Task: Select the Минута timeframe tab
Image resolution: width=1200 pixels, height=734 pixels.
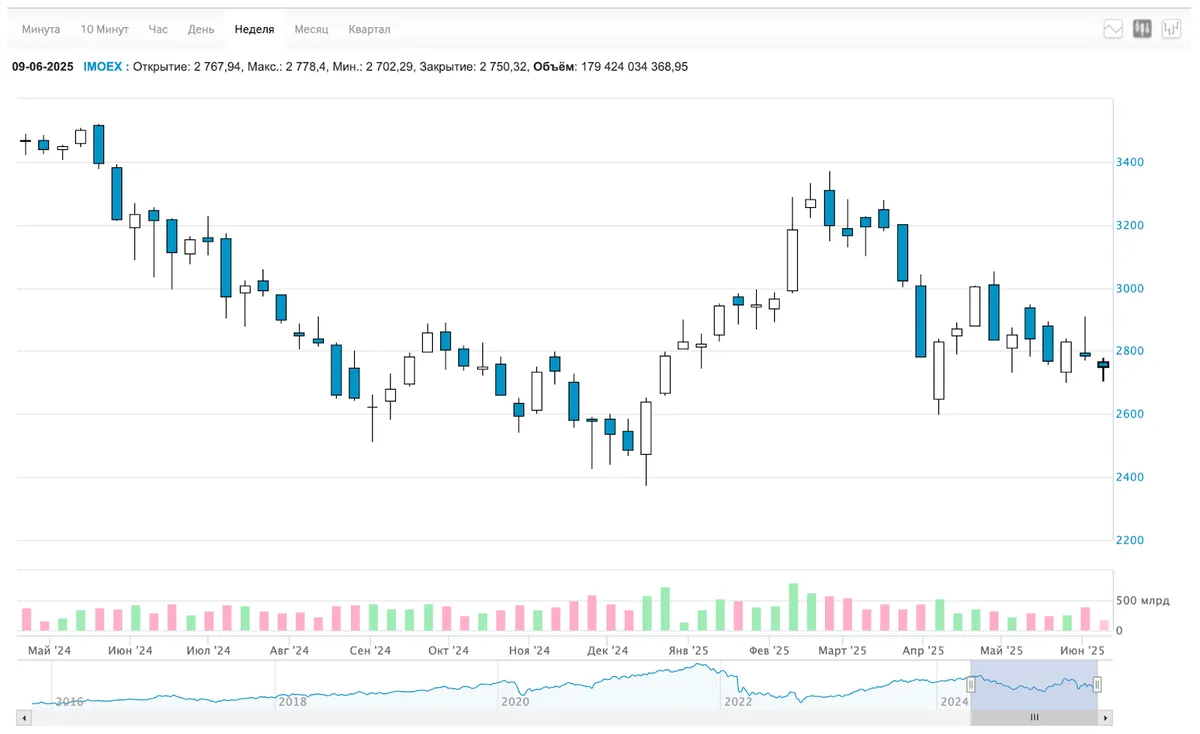Action: 41,29
